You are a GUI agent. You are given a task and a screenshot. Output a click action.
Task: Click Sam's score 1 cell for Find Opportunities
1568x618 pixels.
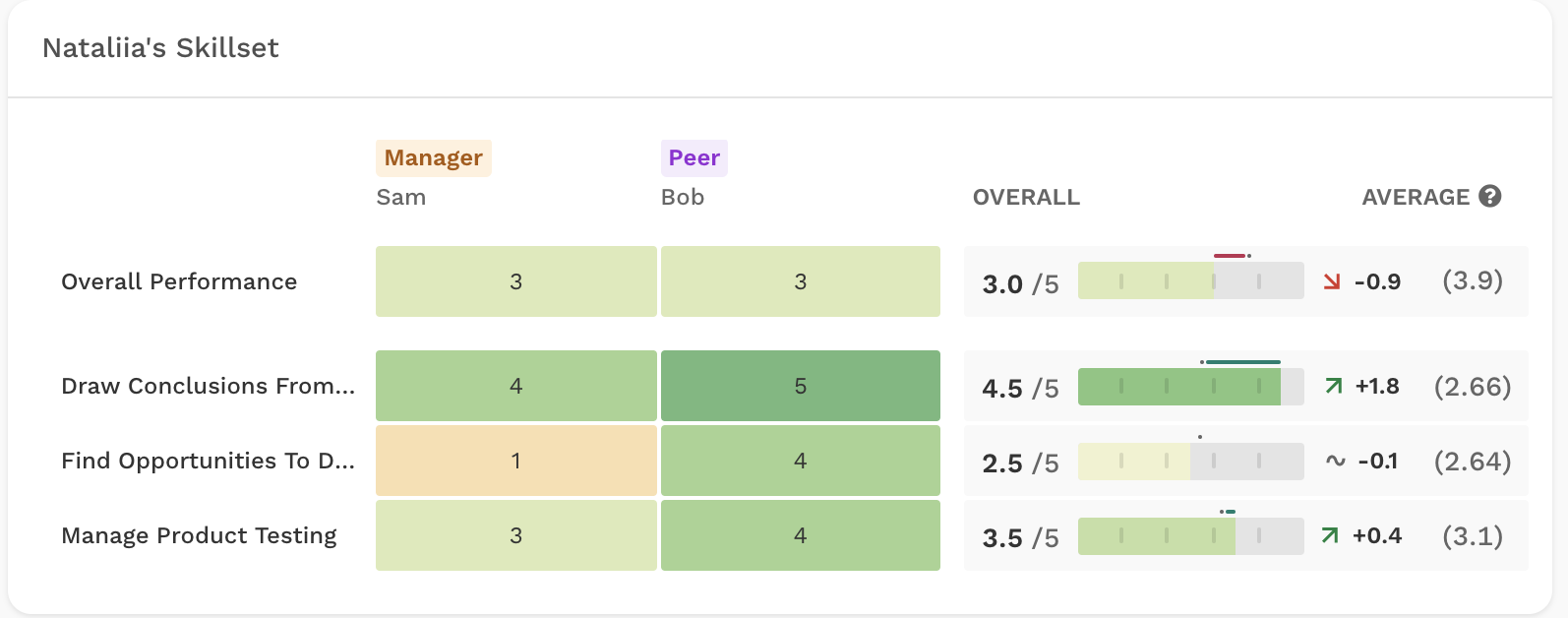click(515, 461)
